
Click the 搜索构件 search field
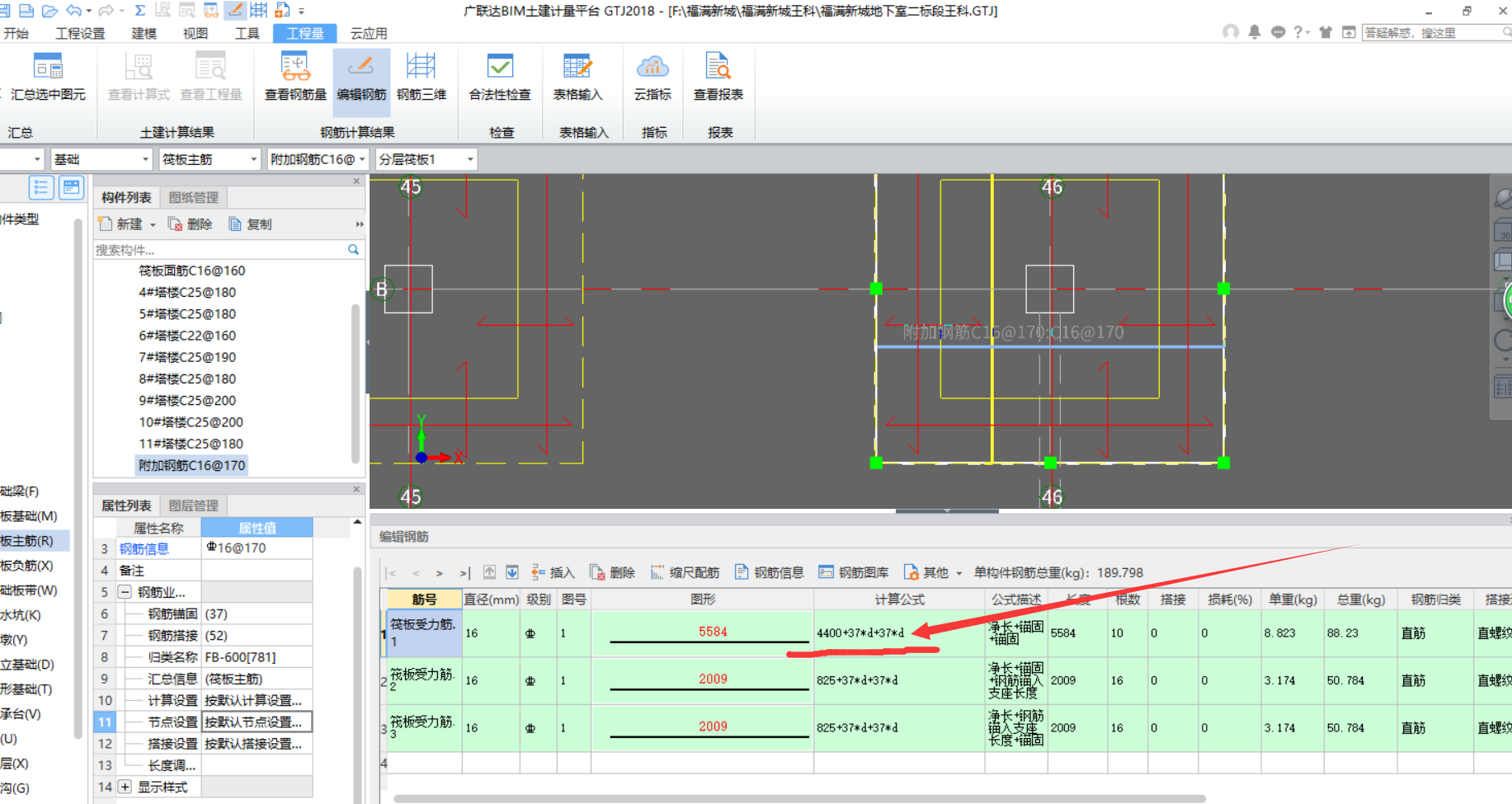coord(219,249)
